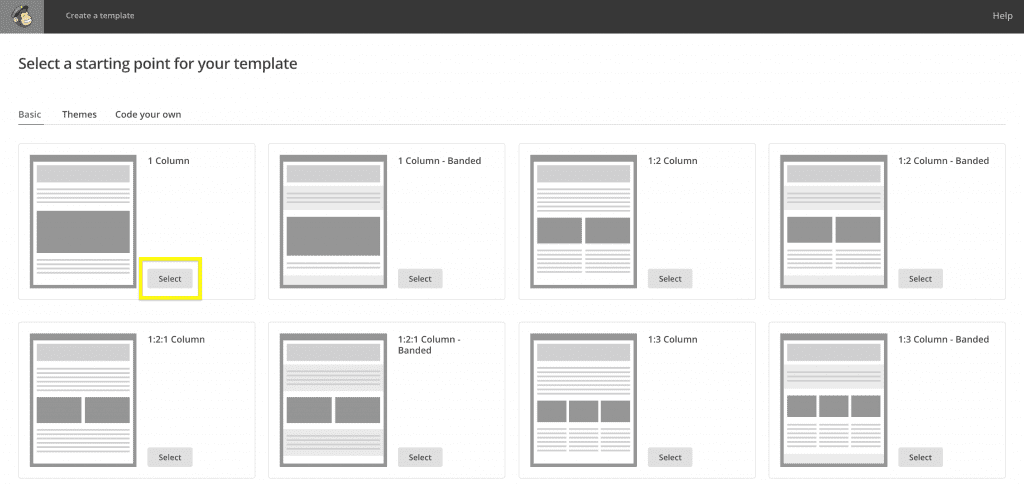Click the "1 Column - Banded" title text
This screenshot has width=1024, height=484.
440,161
